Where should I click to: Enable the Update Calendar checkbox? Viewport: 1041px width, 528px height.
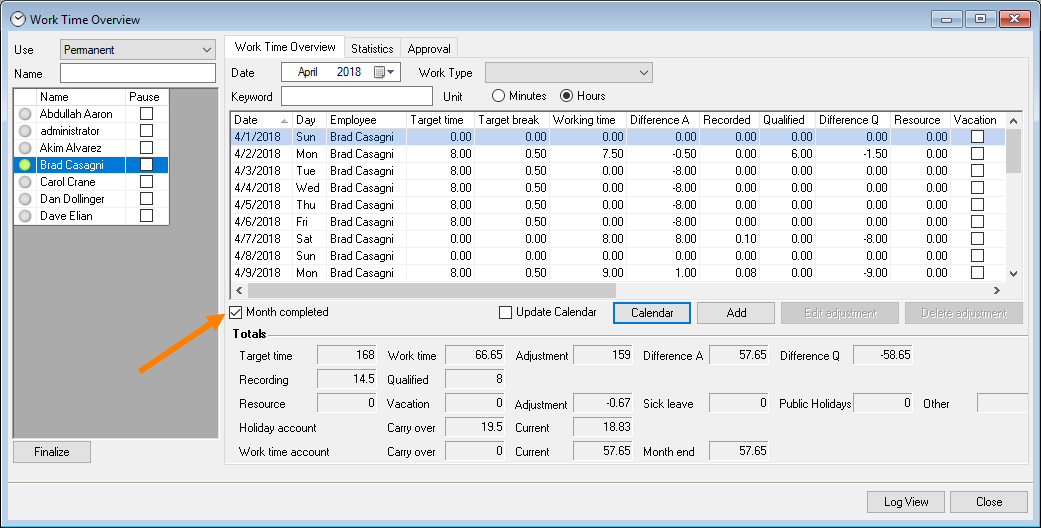click(506, 312)
